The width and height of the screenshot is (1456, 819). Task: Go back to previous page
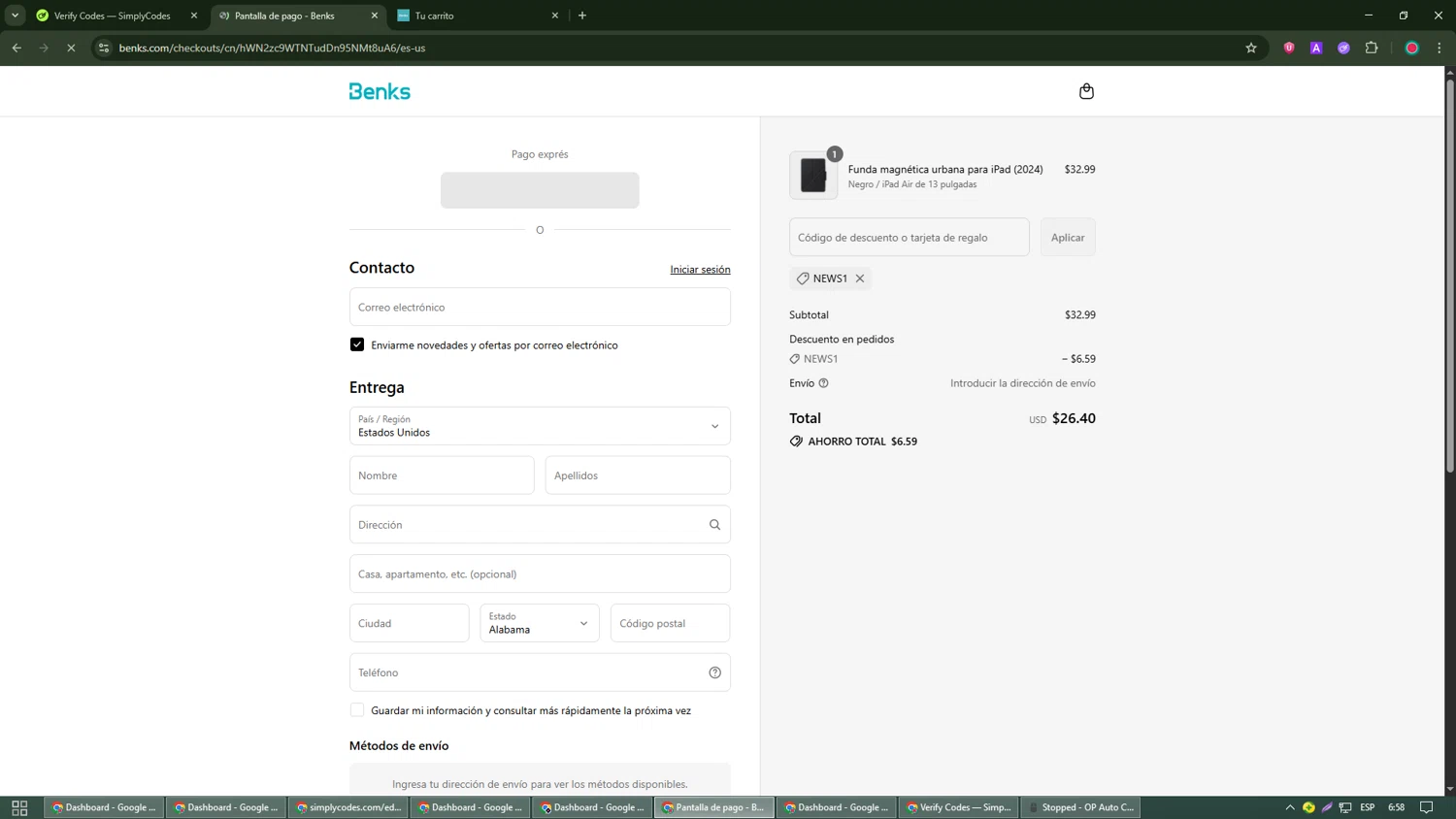[x=17, y=48]
